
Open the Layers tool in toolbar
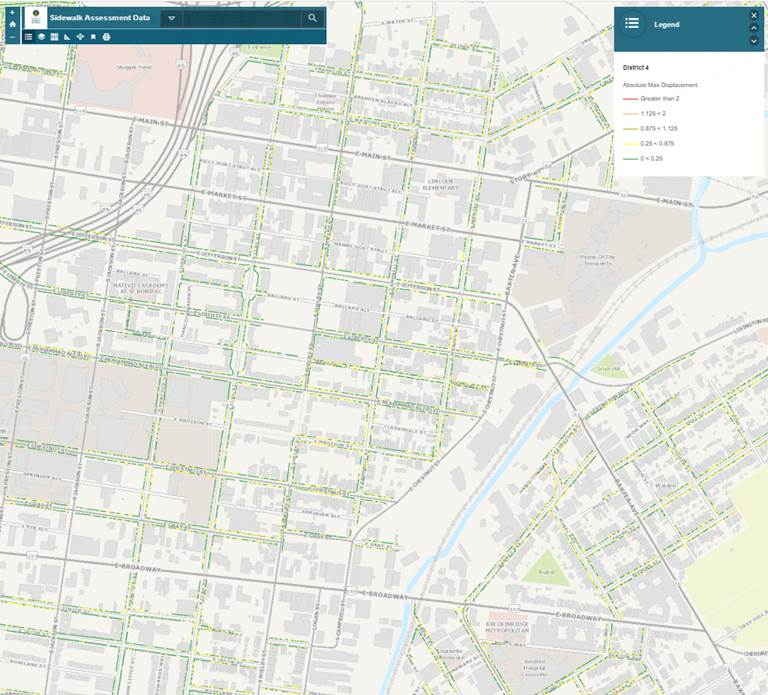pyautogui.click(x=42, y=37)
